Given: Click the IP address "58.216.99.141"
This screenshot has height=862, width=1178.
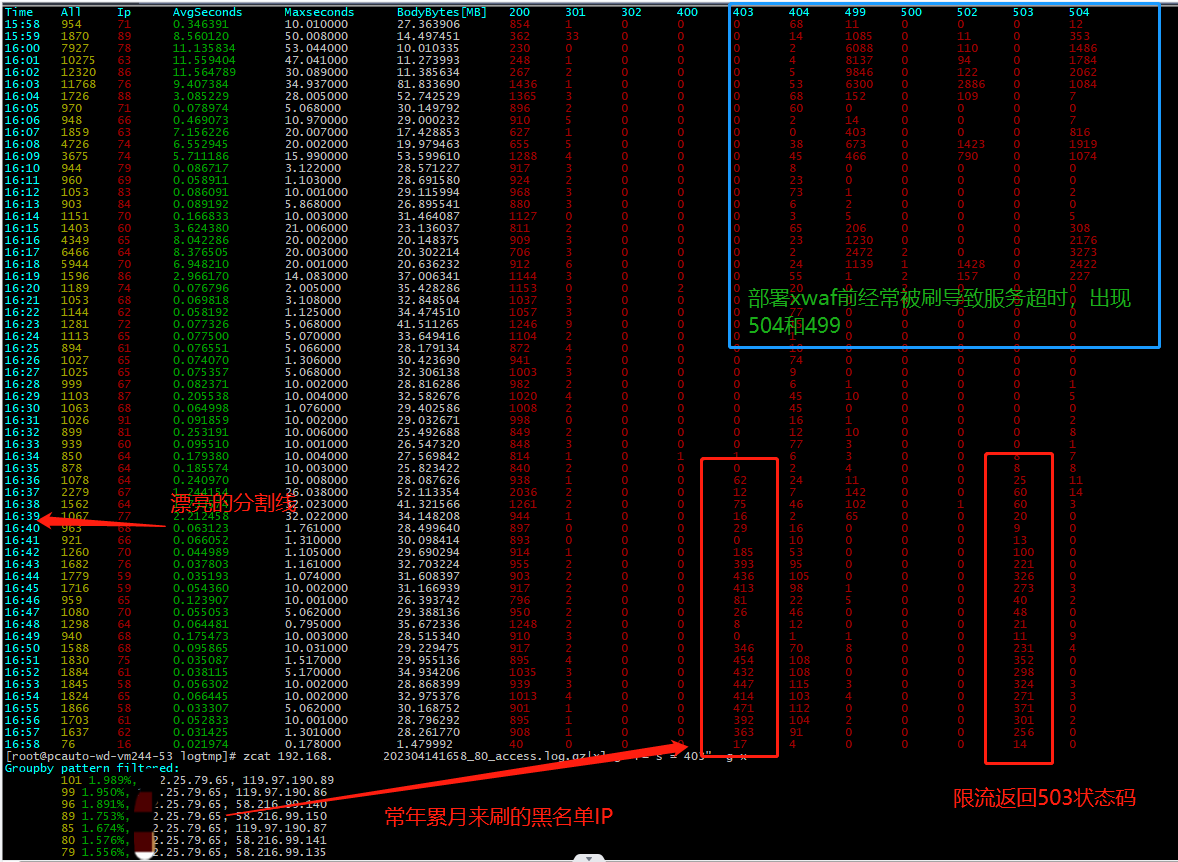Looking at the screenshot, I should 282,840.
